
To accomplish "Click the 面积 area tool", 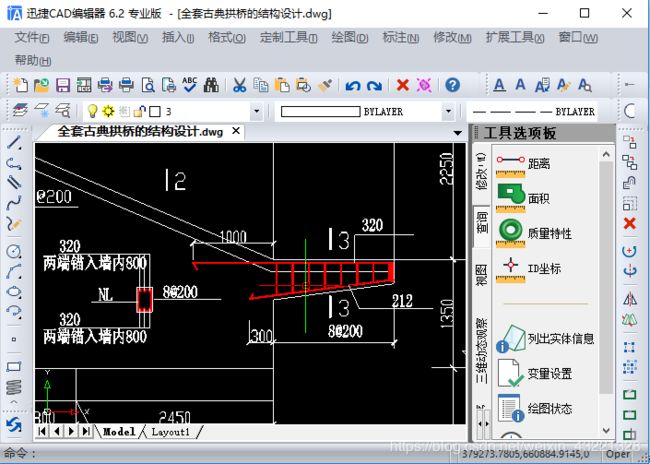I will (523, 198).
